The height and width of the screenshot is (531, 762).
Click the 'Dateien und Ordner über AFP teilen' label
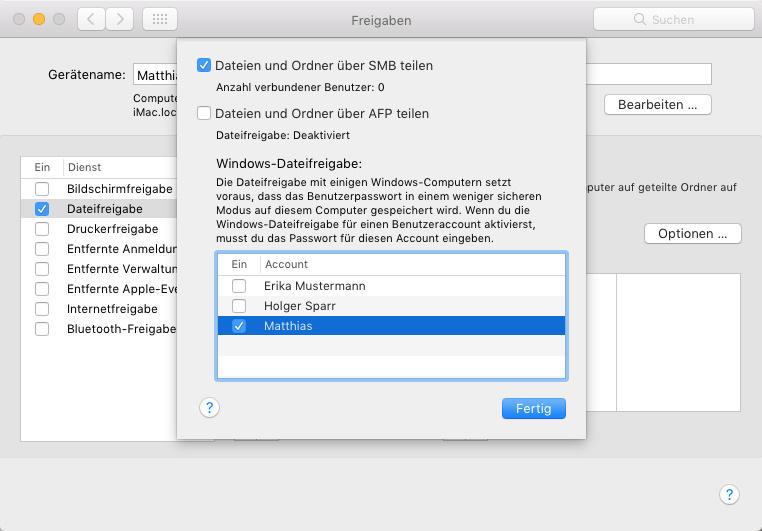[x=322, y=113]
